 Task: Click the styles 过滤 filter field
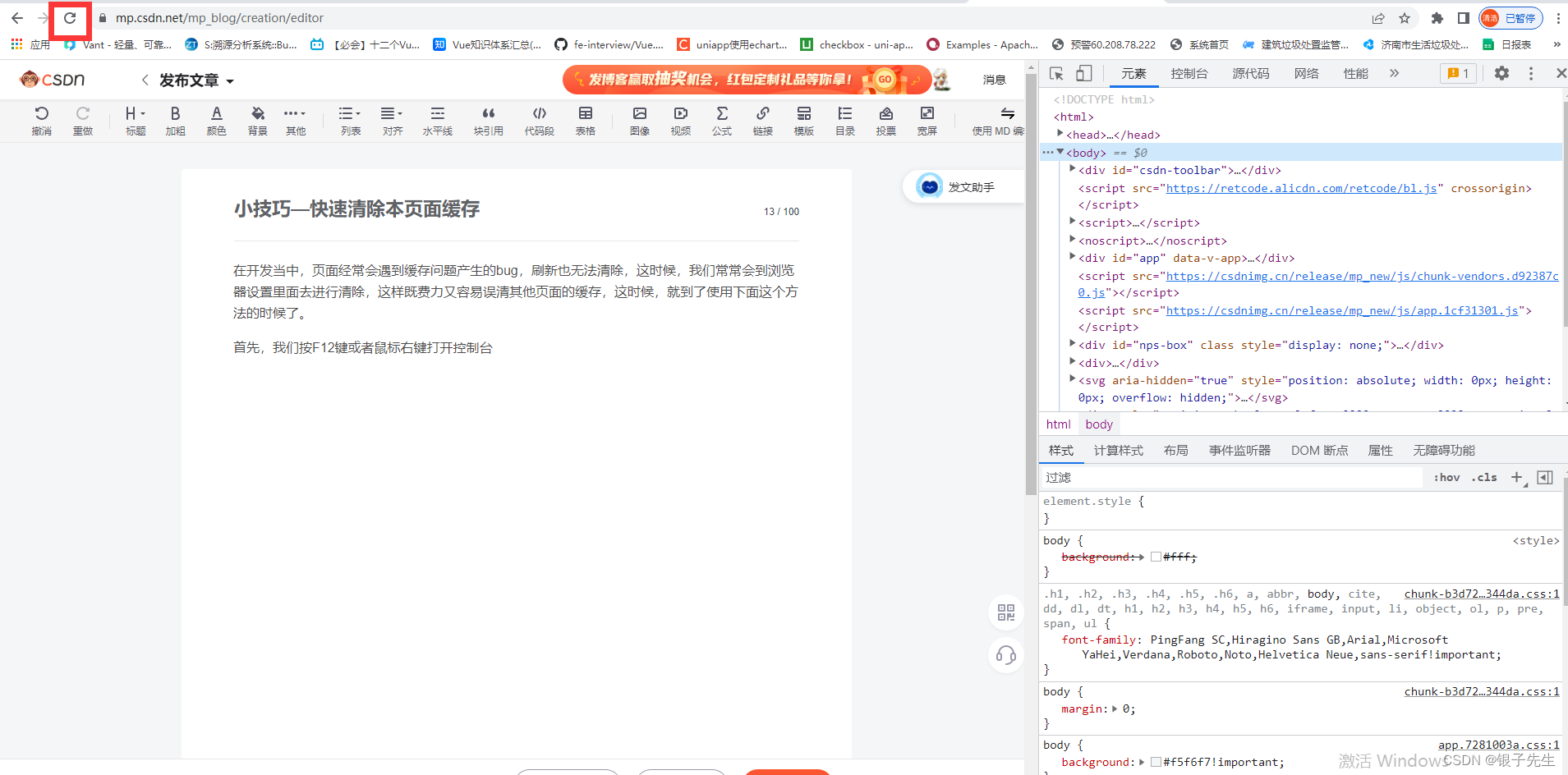click(x=1232, y=478)
